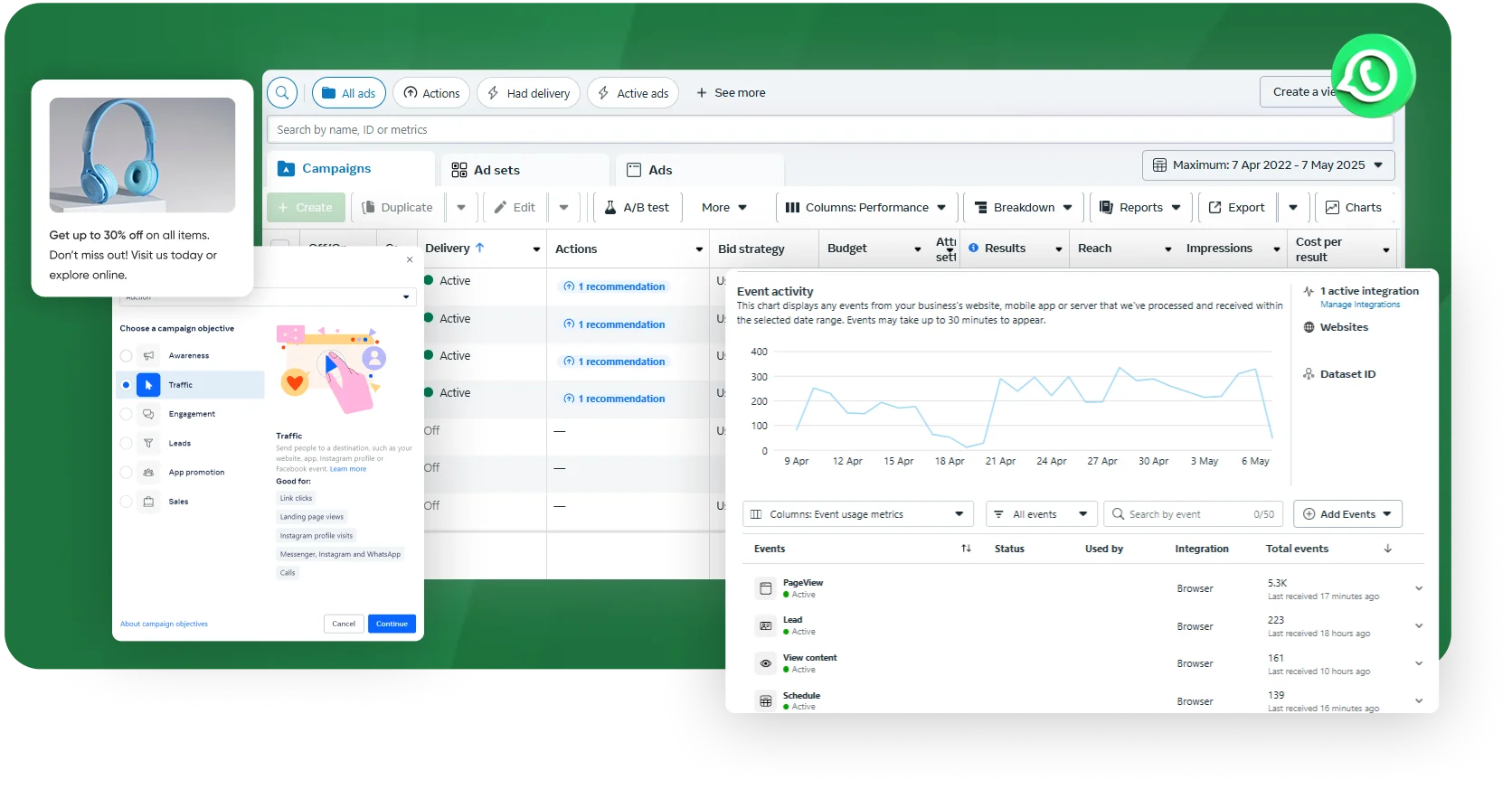Click the headphones ad image thumbnail
1512x789 pixels.
[142, 155]
